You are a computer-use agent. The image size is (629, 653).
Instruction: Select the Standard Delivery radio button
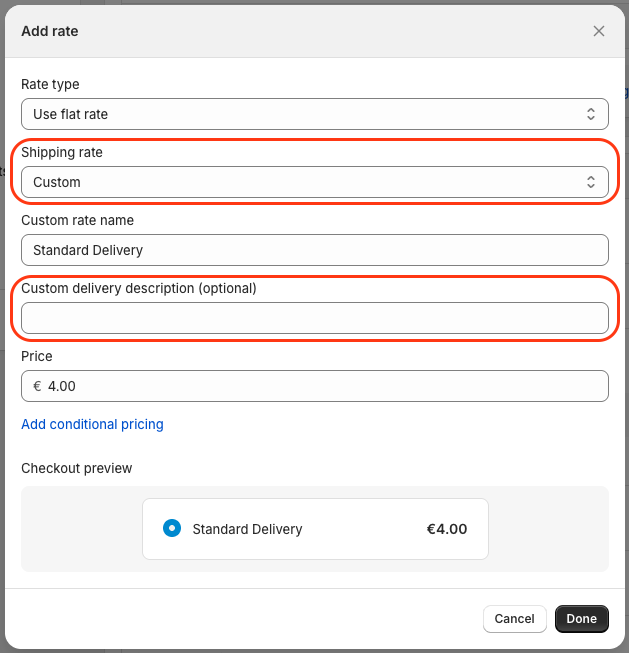pyautogui.click(x=172, y=528)
